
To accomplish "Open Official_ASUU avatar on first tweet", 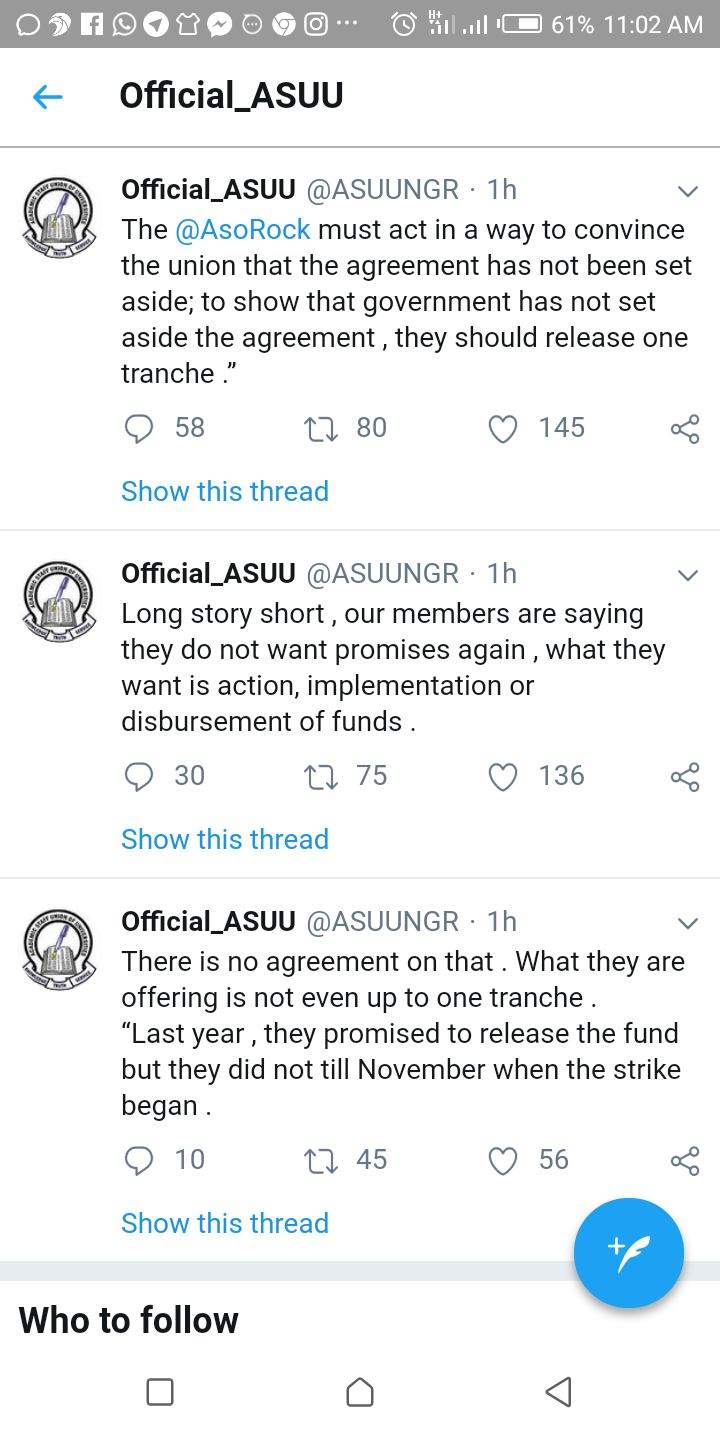I will (x=59, y=213).
